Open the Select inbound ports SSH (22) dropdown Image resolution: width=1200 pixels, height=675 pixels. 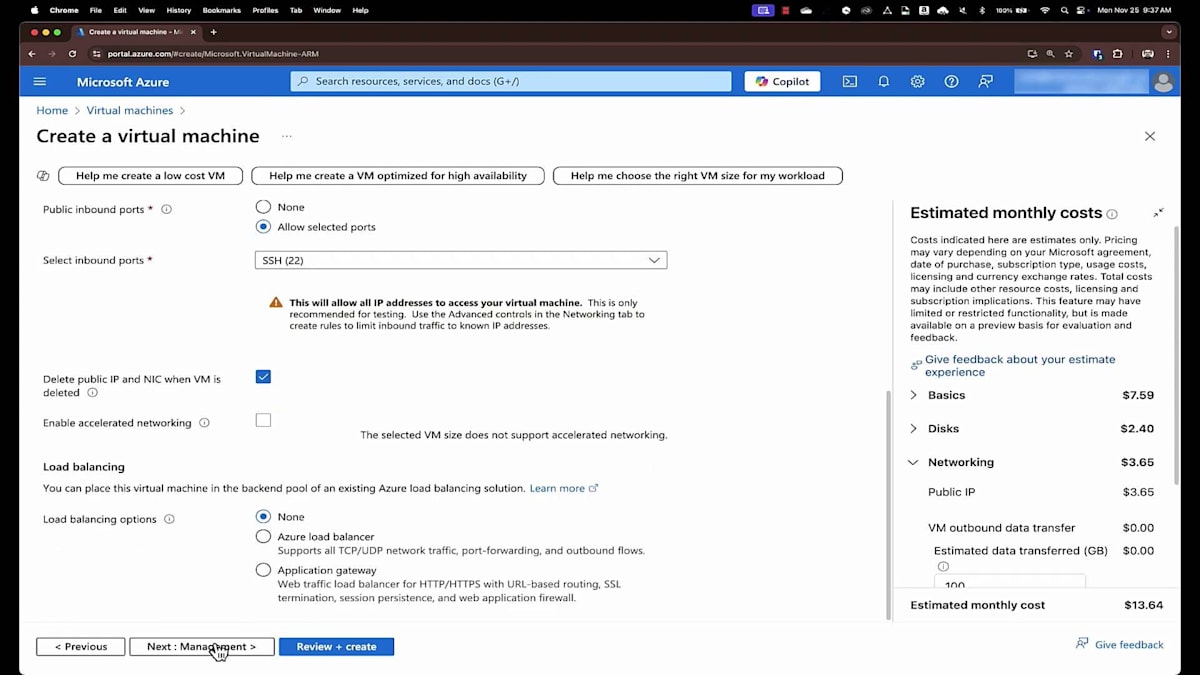pyautogui.click(x=461, y=260)
